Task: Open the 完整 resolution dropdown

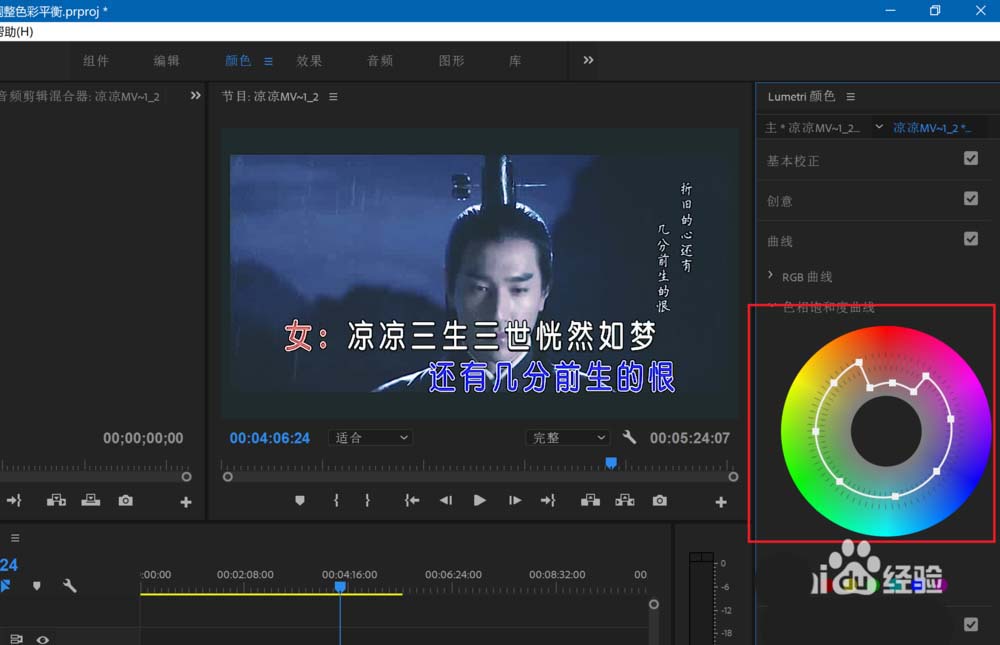Action: 567,437
